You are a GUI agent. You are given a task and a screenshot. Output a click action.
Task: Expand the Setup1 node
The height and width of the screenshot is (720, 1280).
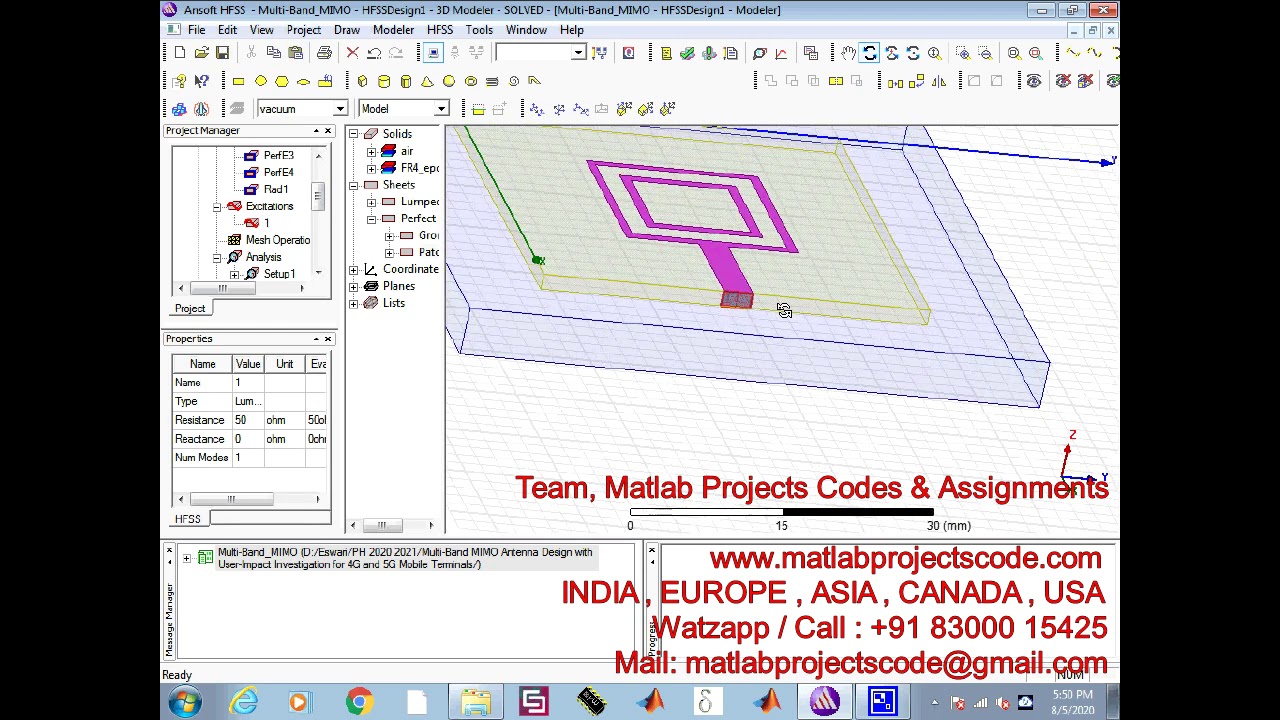235,274
